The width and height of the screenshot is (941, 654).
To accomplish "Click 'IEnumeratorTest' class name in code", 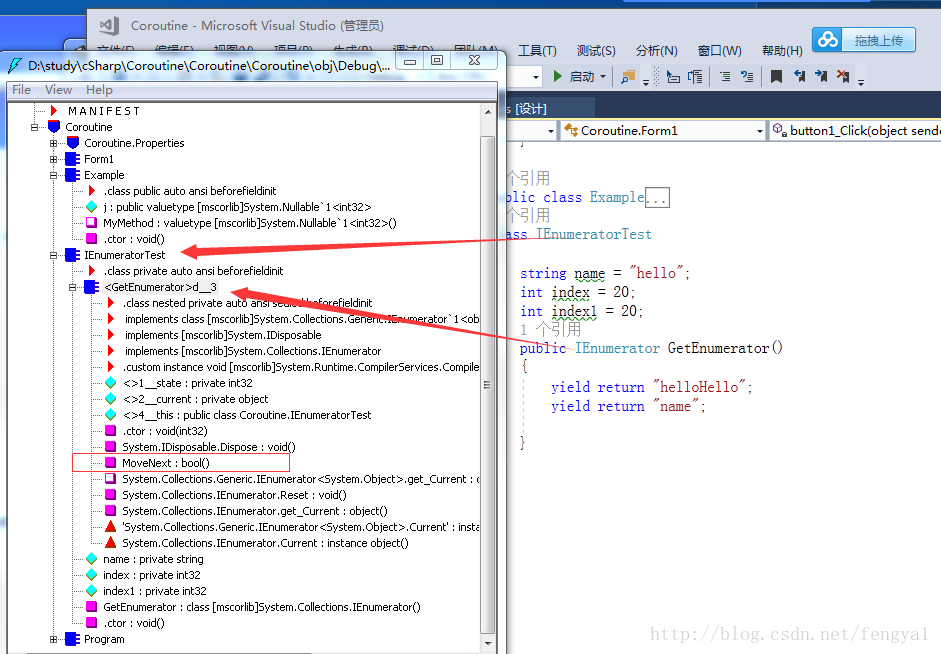I will [594, 234].
